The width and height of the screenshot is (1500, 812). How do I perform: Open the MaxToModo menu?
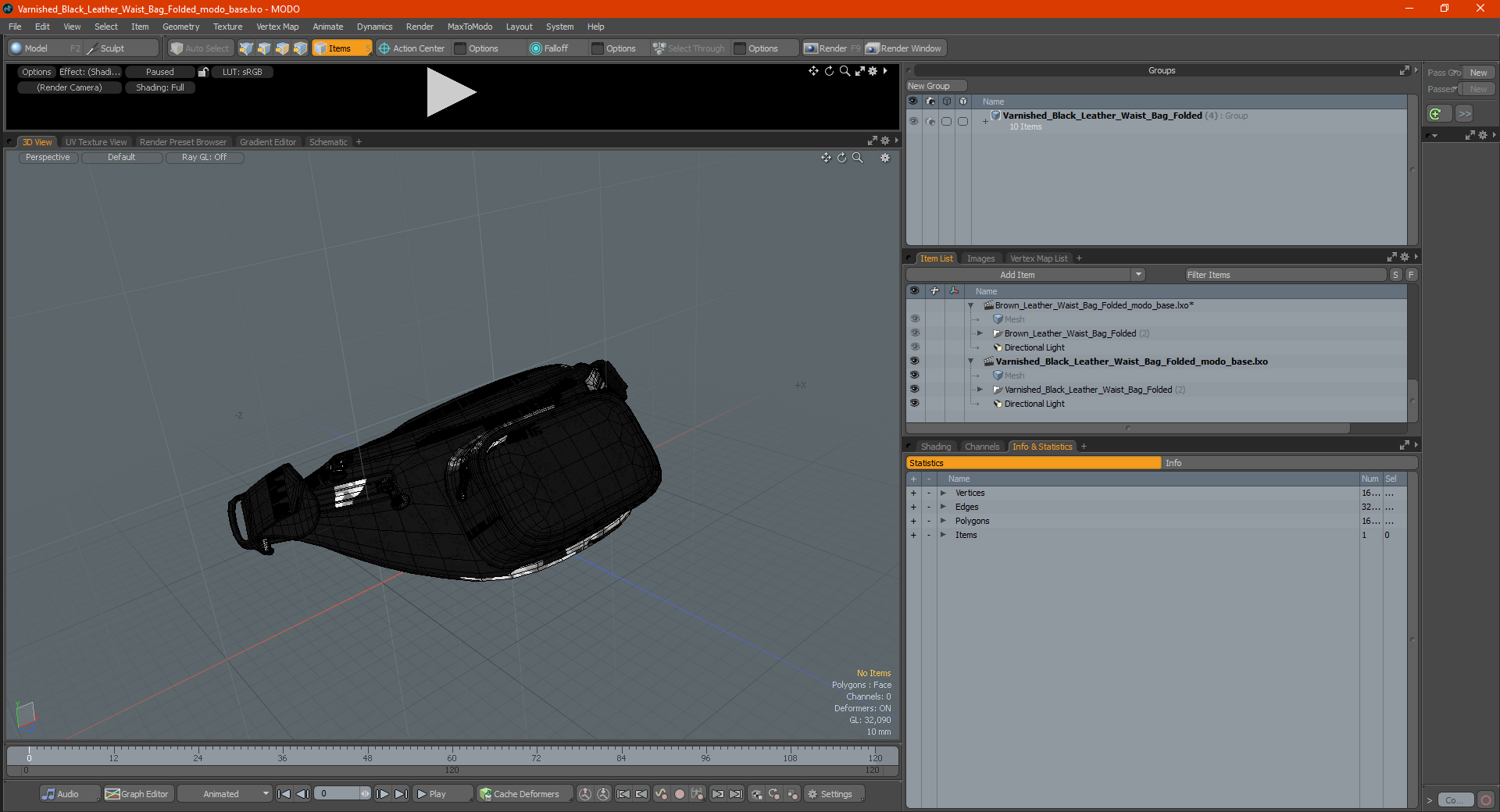tap(470, 27)
